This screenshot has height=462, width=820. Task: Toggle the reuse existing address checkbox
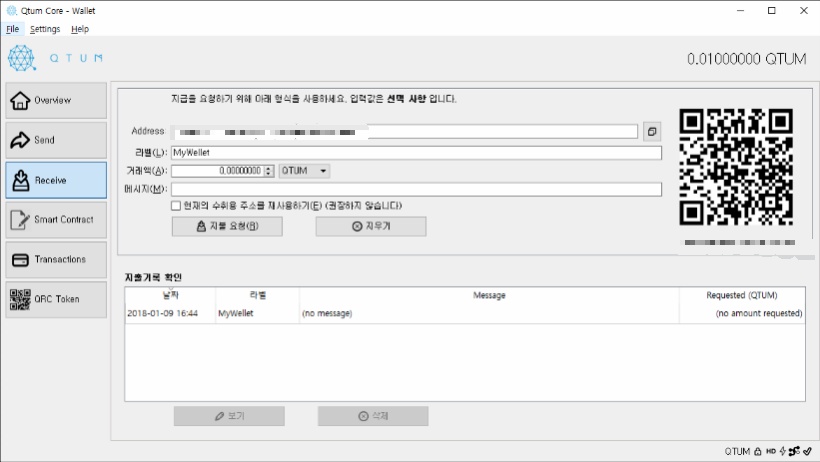point(176,206)
